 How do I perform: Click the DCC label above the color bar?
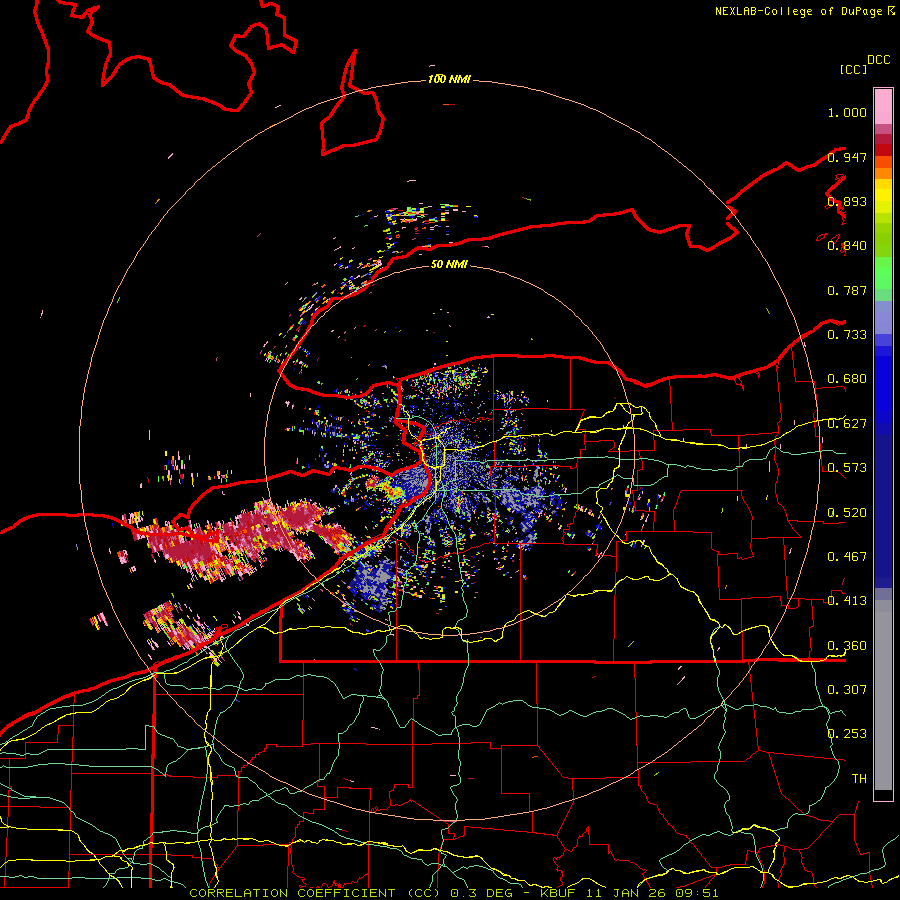coord(879,60)
